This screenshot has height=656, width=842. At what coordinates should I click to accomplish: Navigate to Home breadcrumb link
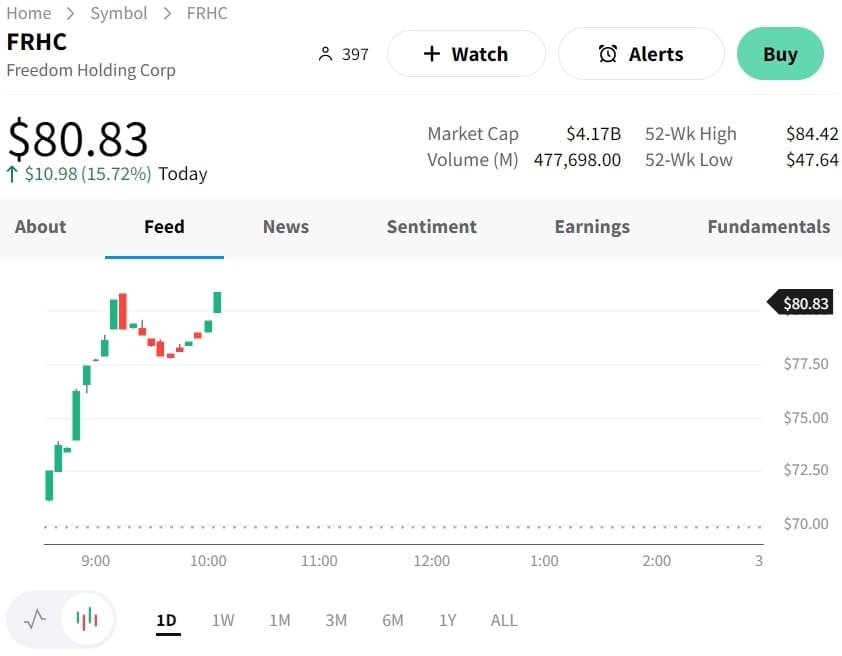pyautogui.click(x=29, y=13)
